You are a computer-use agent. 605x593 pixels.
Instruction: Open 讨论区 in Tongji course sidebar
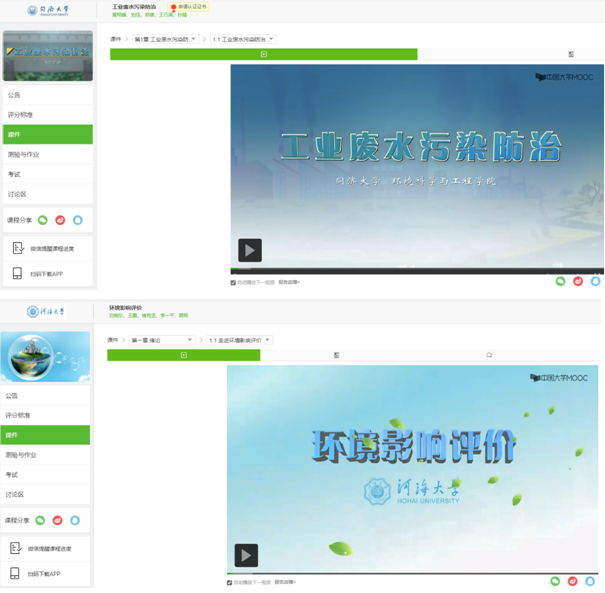[x=48, y=194]
